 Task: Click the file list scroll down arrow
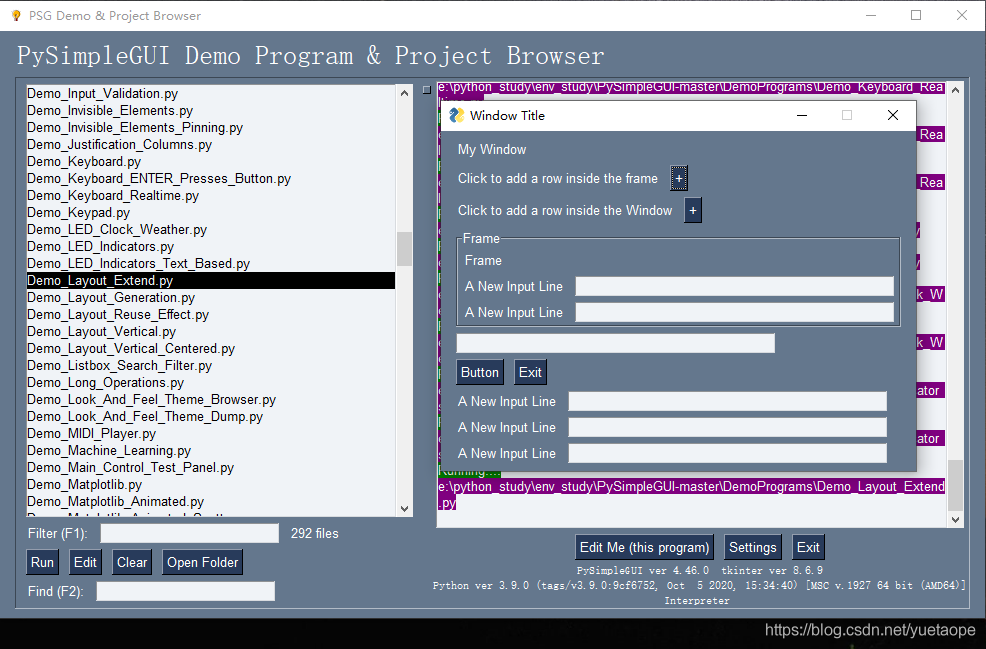[x=404, y=509]
